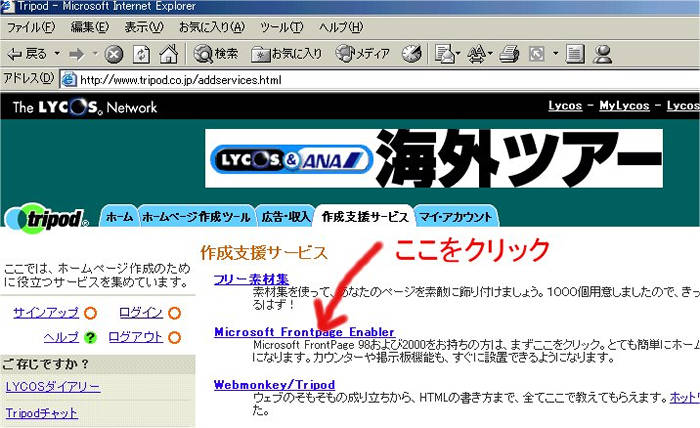This screenshot has height=428, width=700.
Task: Open the 表示(V) menu
Action: (144, 27)
